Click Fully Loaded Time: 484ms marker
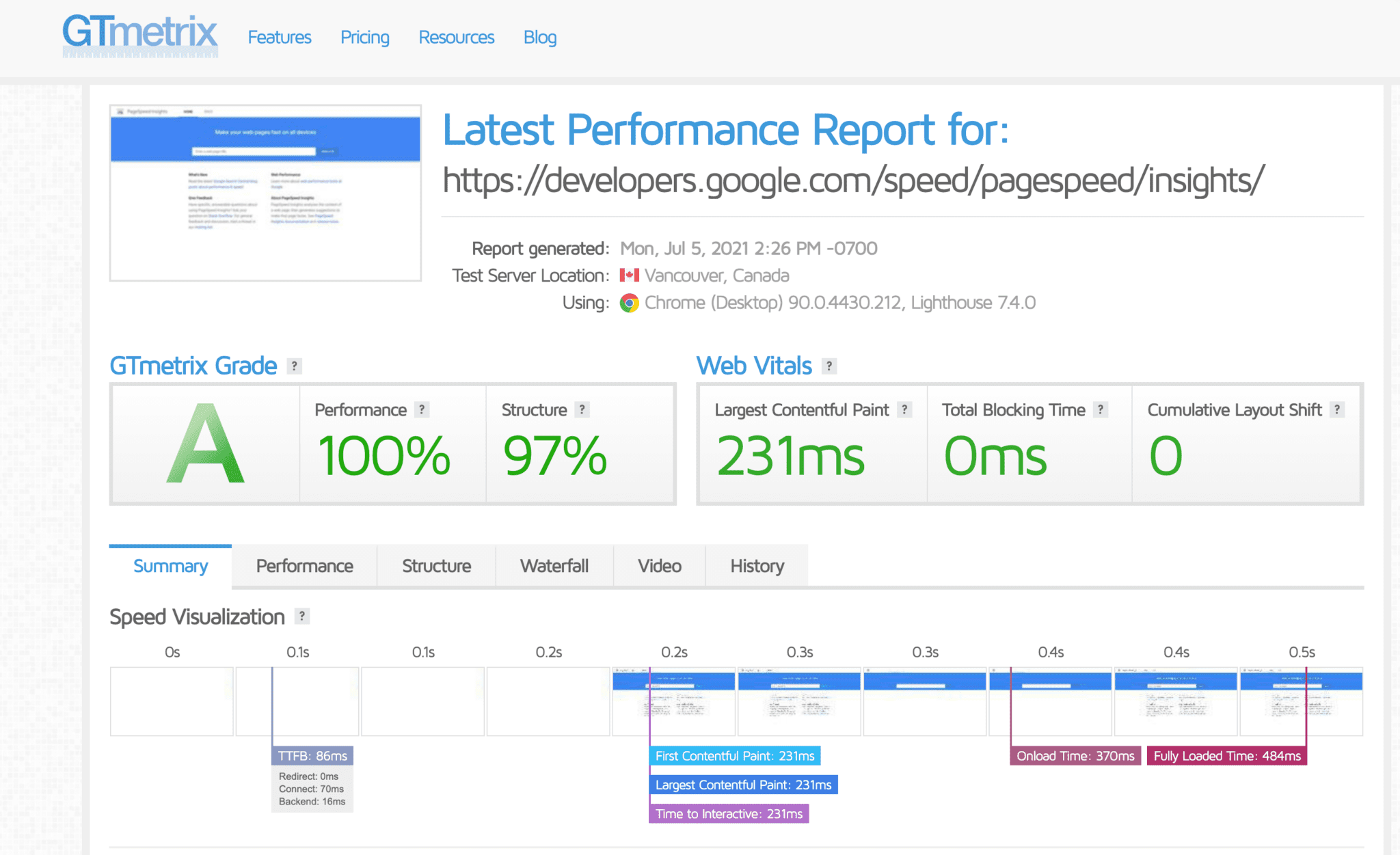Image resolution: width=1400 pixels, height=855 pixels. (1227, 756)
